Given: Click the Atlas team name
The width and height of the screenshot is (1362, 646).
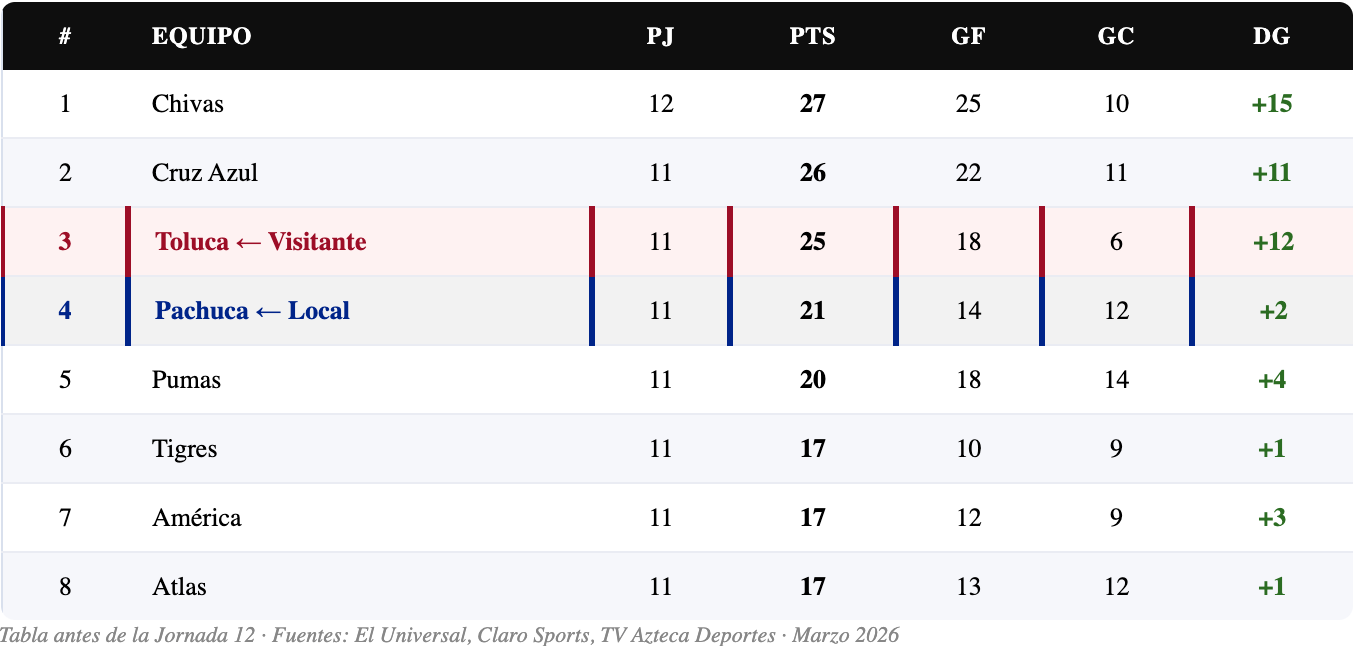Looking at the screenshot, I should pyautogui.click(x=179, y=587).
